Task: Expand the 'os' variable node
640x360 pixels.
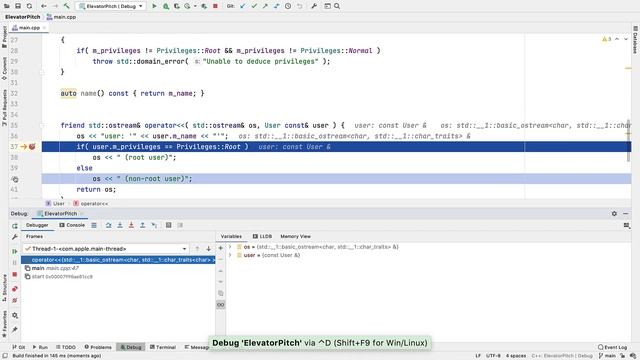Action: click(230, 247)
